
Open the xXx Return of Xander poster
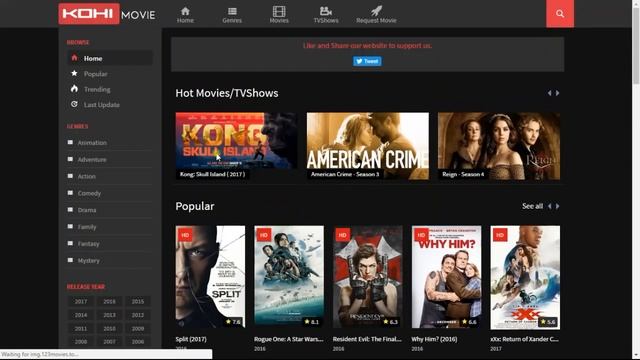[x=525, y=277]
